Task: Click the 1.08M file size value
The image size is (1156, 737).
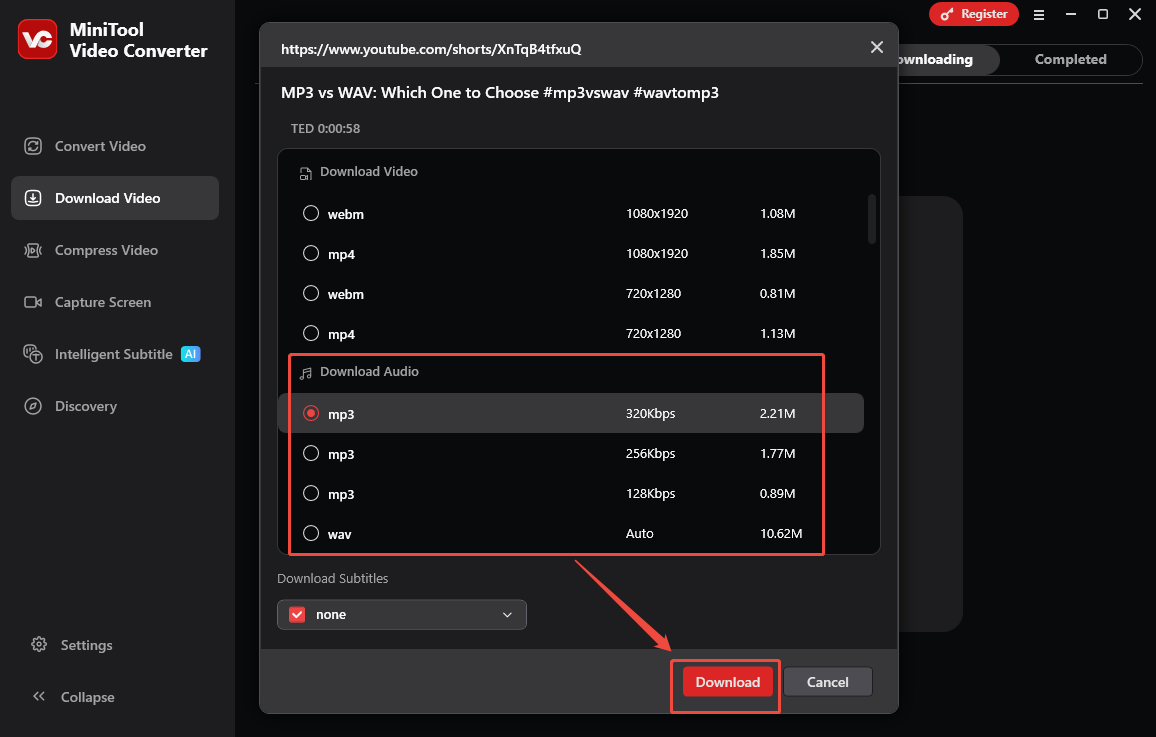Action: tap(777, 213)
